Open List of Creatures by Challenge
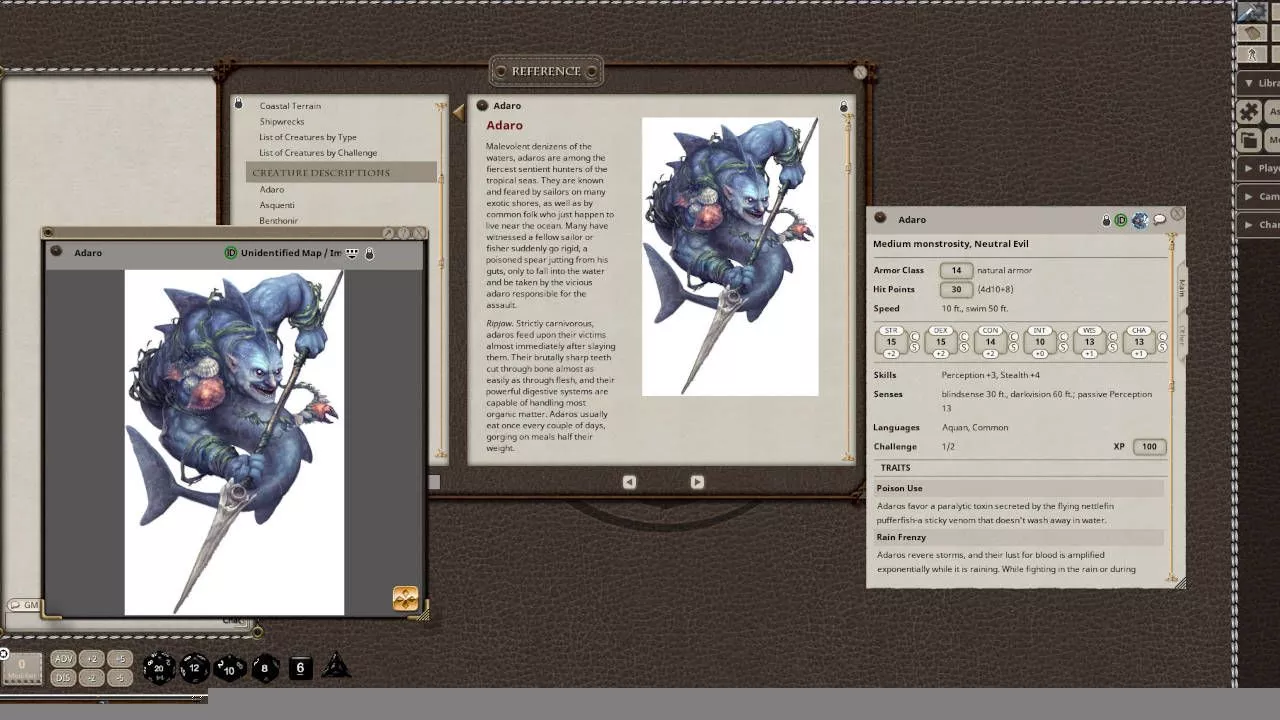 [x=318, y=153]
